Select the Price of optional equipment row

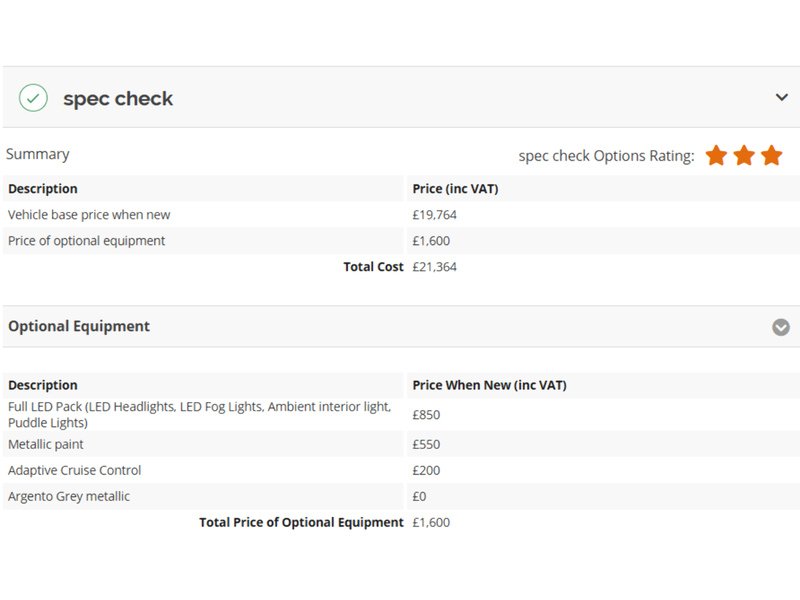(87, 241)
